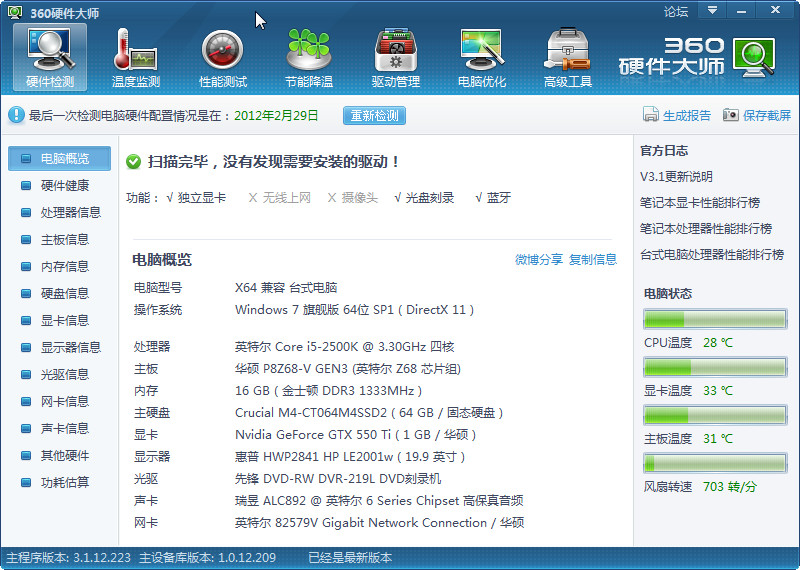The height and width of the screenshot is (570, 800).
Task: Open 笔记本显卡性能排行榜 link
Action: (699, 203)
